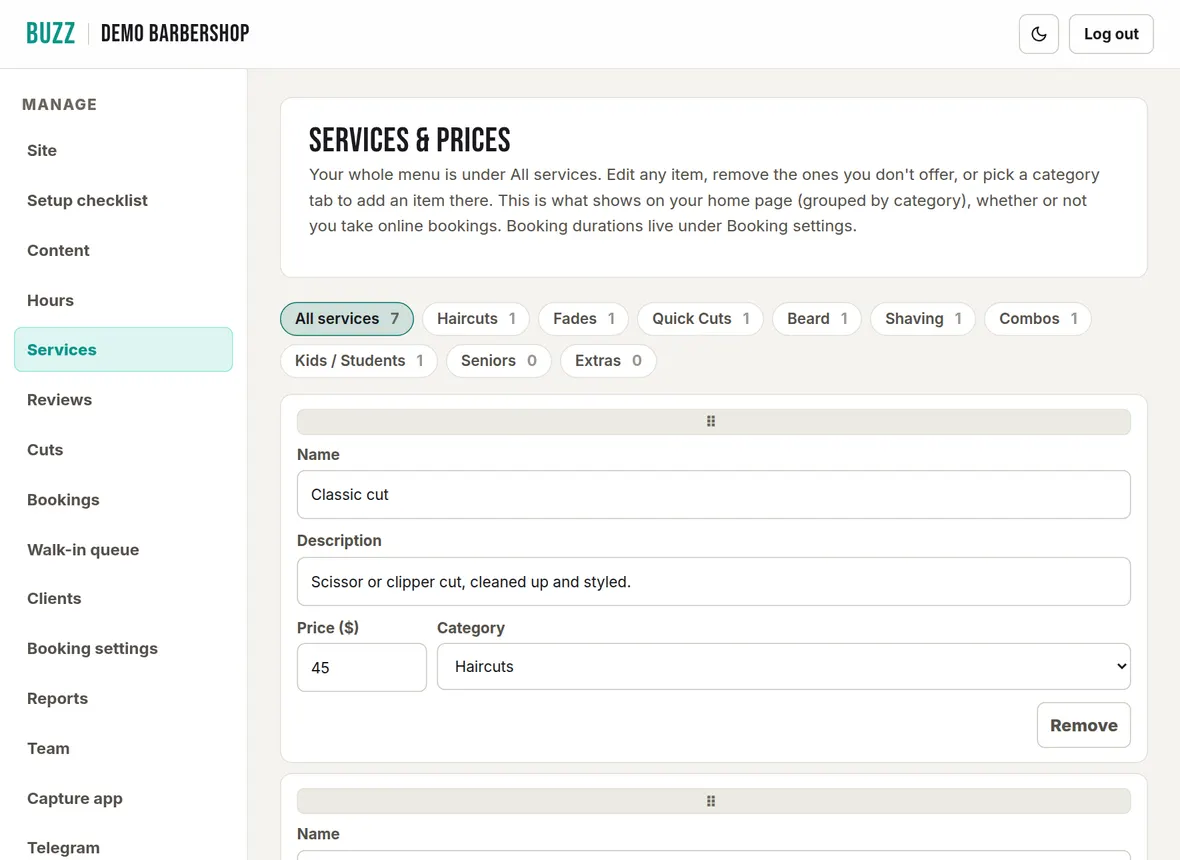Grab the drag handle of the second service card

(713, 801)
